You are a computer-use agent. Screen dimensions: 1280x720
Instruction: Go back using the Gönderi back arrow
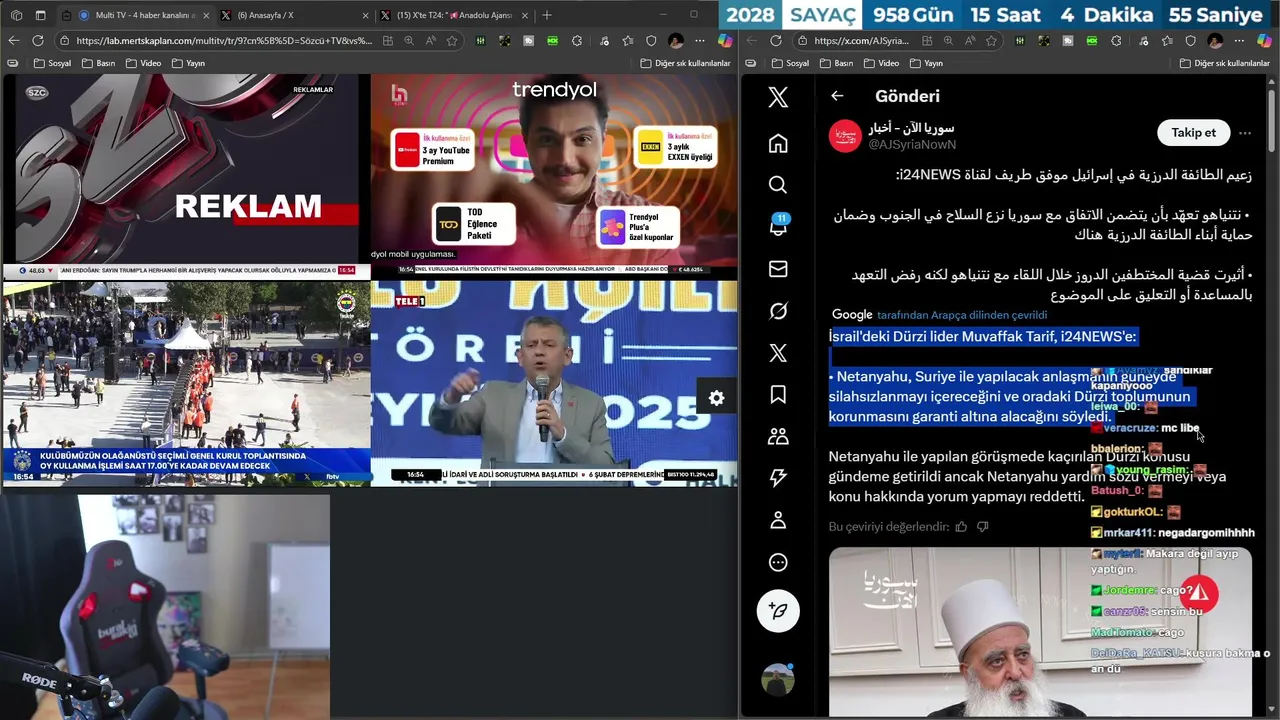[837, 96]
